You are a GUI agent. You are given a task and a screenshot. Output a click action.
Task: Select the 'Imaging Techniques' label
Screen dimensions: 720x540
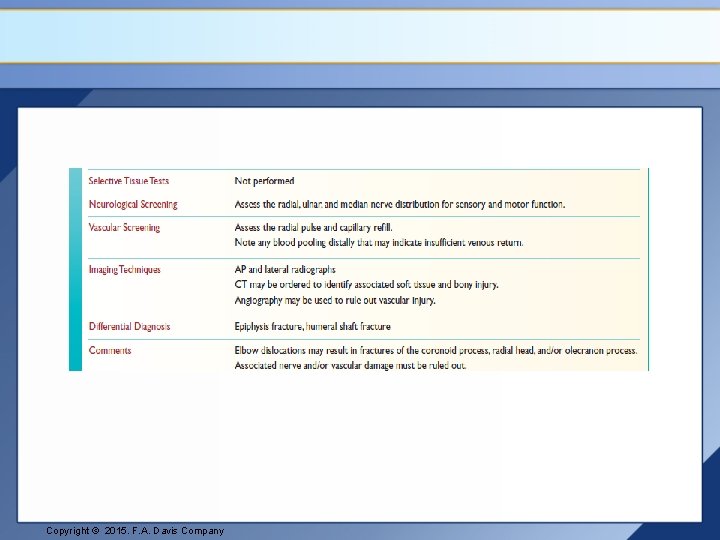tap(124, 270)
